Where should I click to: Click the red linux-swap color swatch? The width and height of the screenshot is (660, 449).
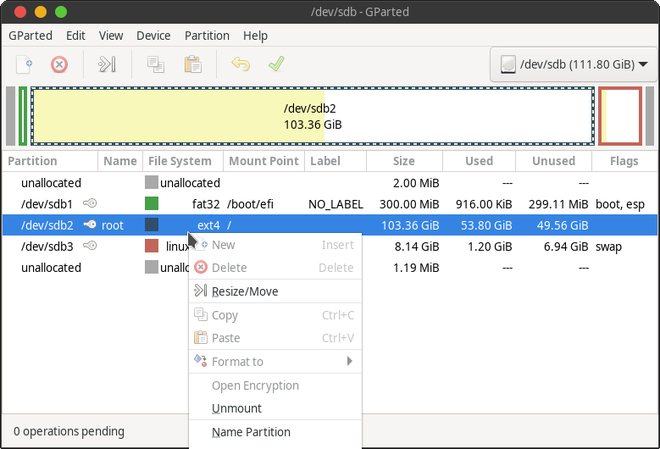point(152,245)
